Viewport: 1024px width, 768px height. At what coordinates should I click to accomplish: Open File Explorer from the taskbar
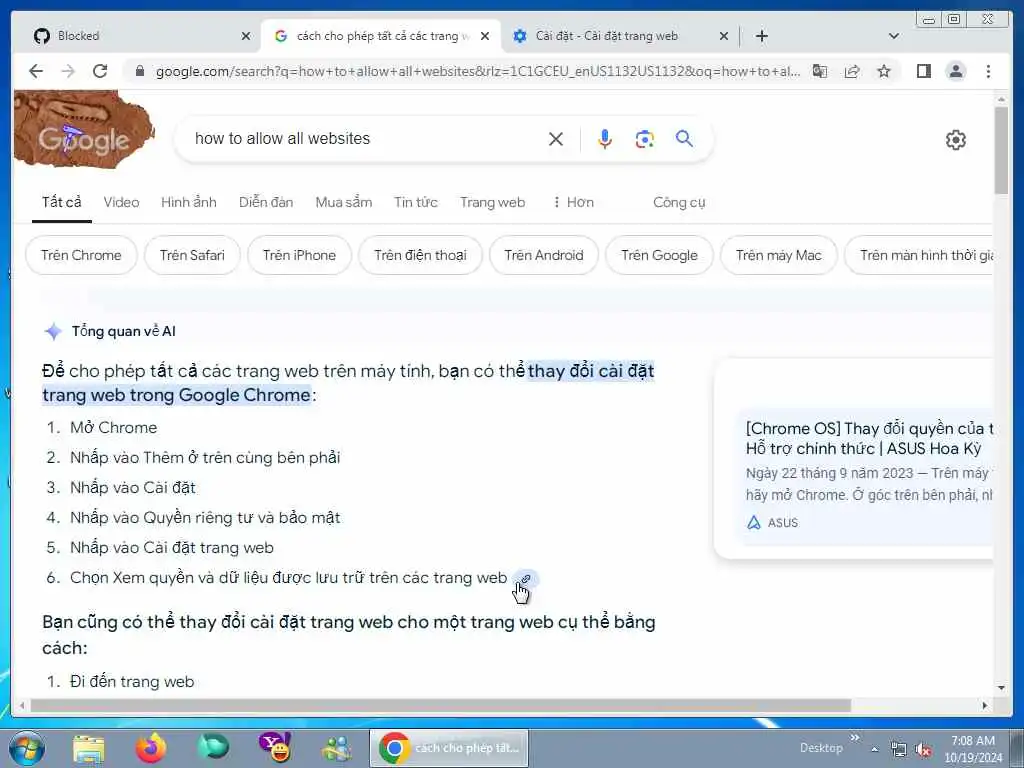(x=89, y=749)
